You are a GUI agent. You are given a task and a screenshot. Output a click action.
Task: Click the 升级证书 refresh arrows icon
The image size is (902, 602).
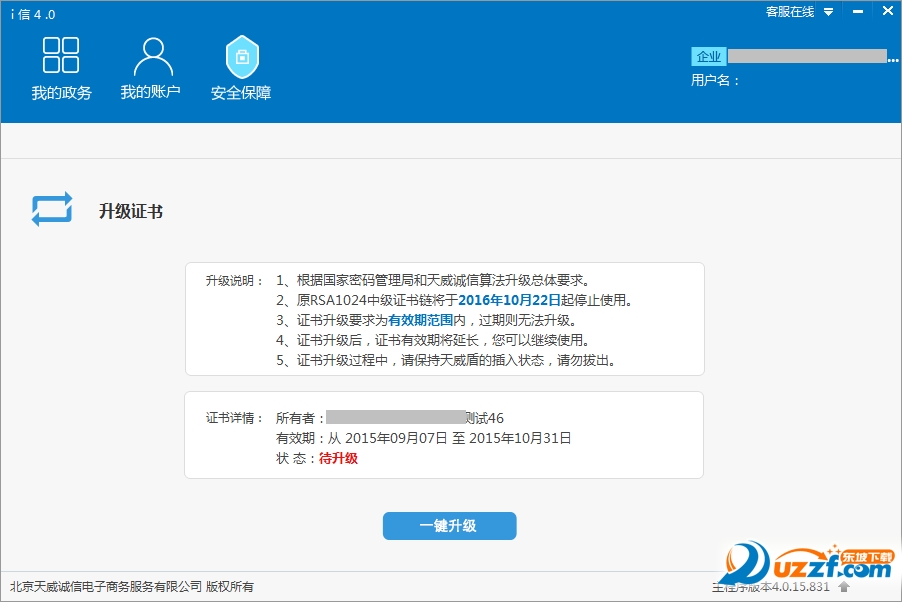coord(52,208)
